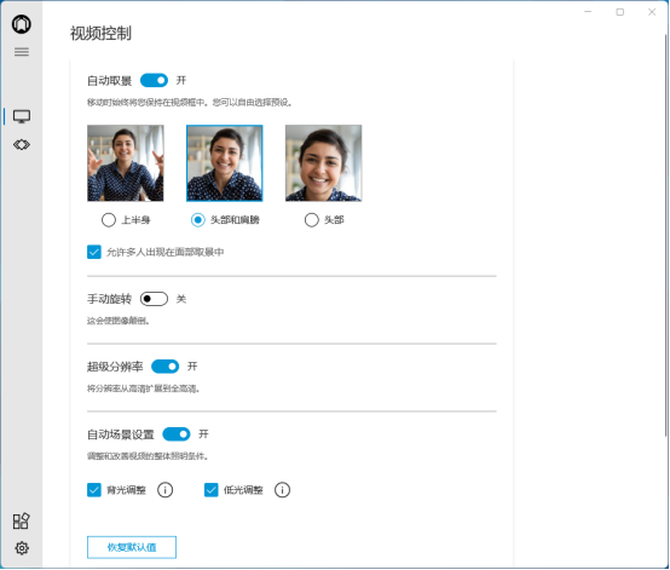Maximize the window
The width and height of the screenshot is (670, 570).
coord(620,12)
